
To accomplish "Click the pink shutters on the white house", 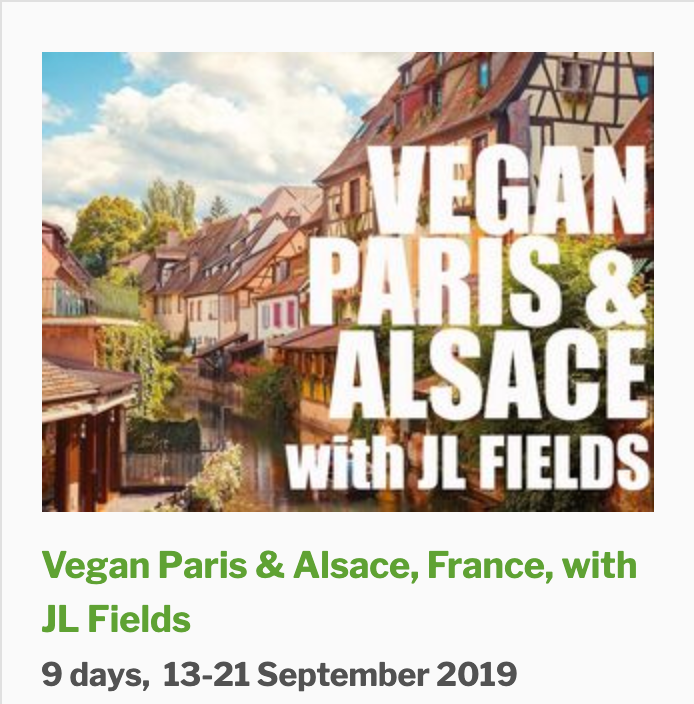I will [284, 314].
